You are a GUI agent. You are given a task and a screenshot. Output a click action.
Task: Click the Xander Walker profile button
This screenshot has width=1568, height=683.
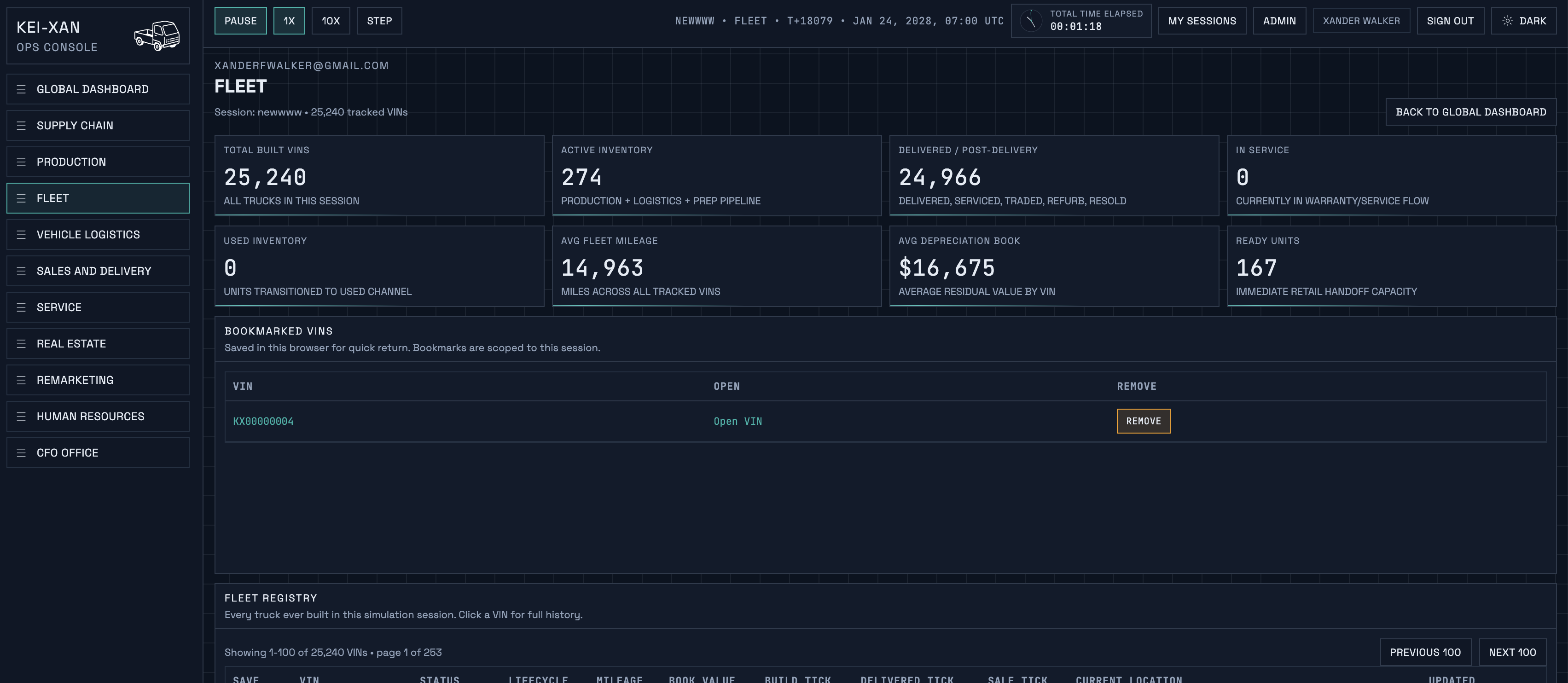1361,21
